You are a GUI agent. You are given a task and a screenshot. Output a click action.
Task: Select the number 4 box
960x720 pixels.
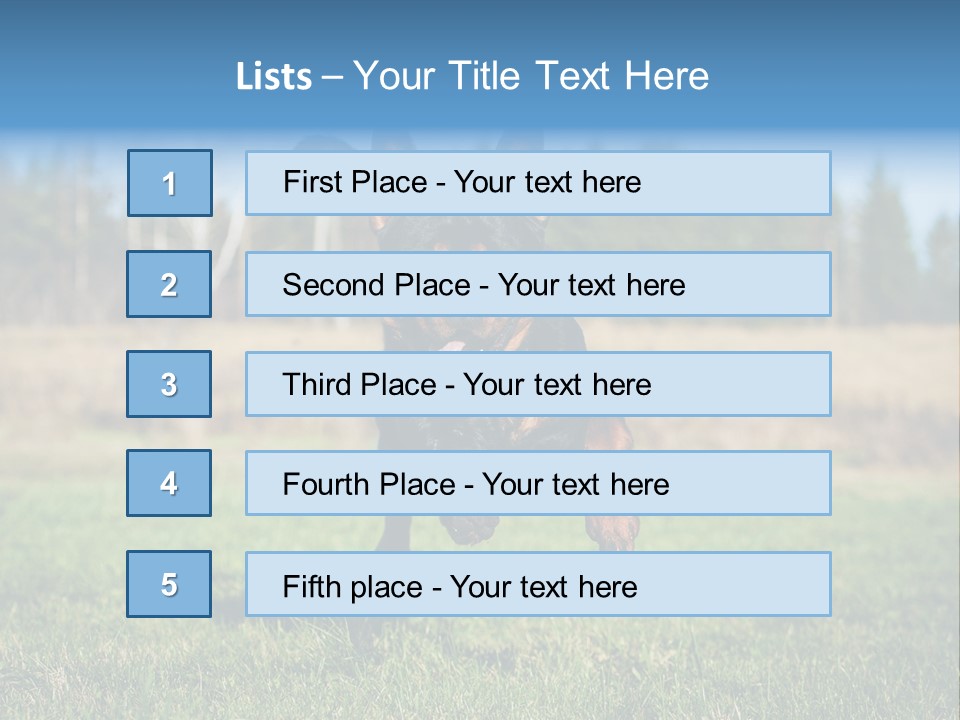[169, 483]
